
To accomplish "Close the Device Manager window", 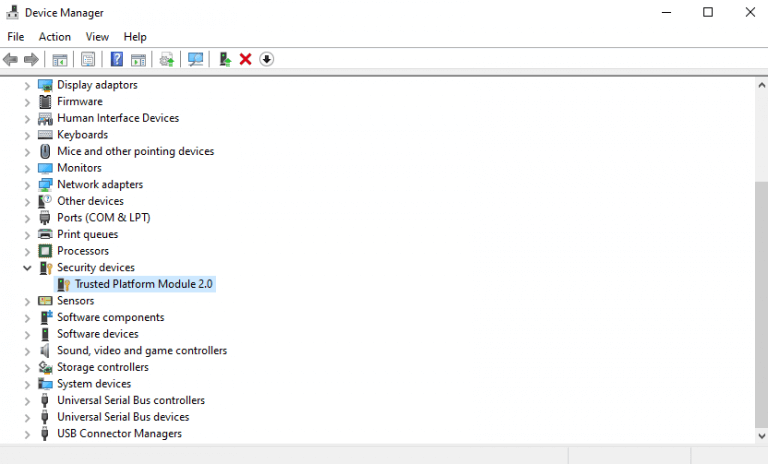I will (x=750, y=12).
